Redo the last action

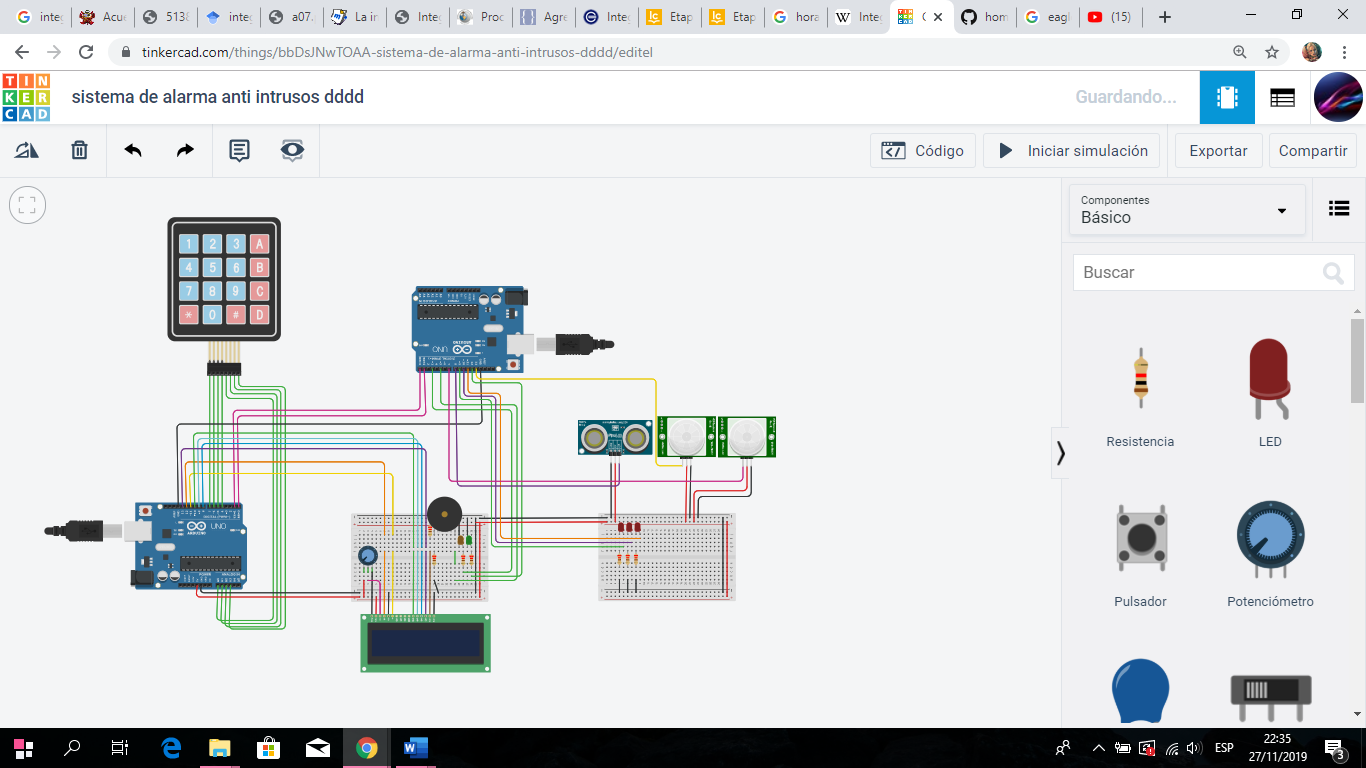tap(185, 151)
